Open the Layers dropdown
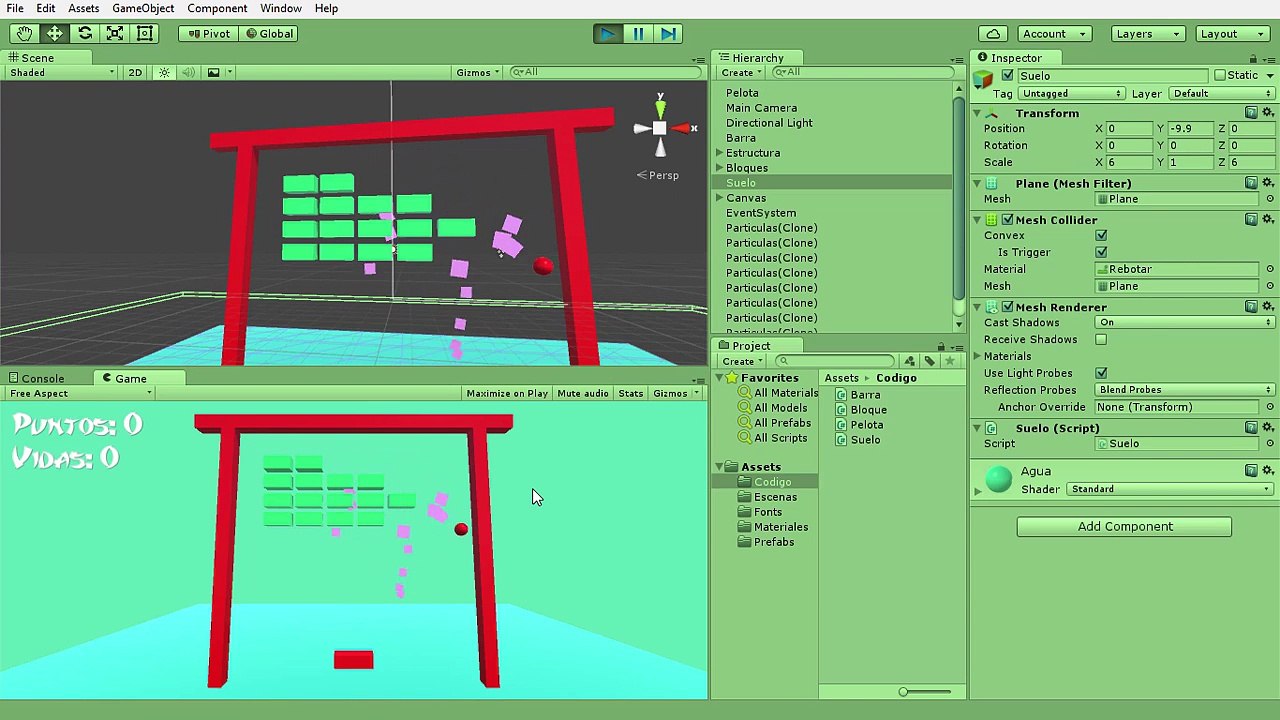1280x720 pixels. 1149,33
